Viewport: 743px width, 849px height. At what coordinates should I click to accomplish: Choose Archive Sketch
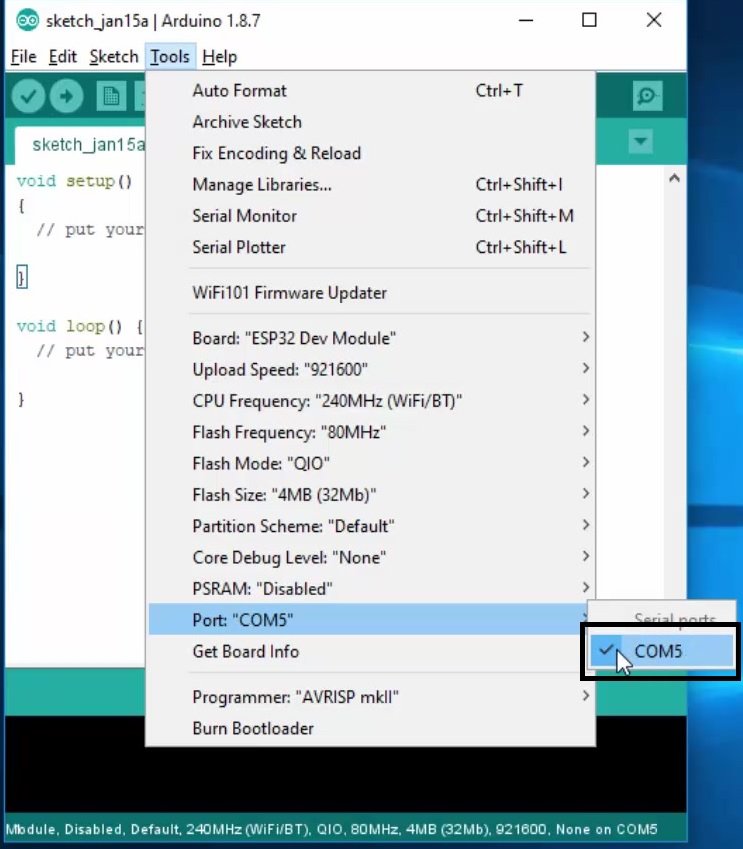[x=372, y=122]
